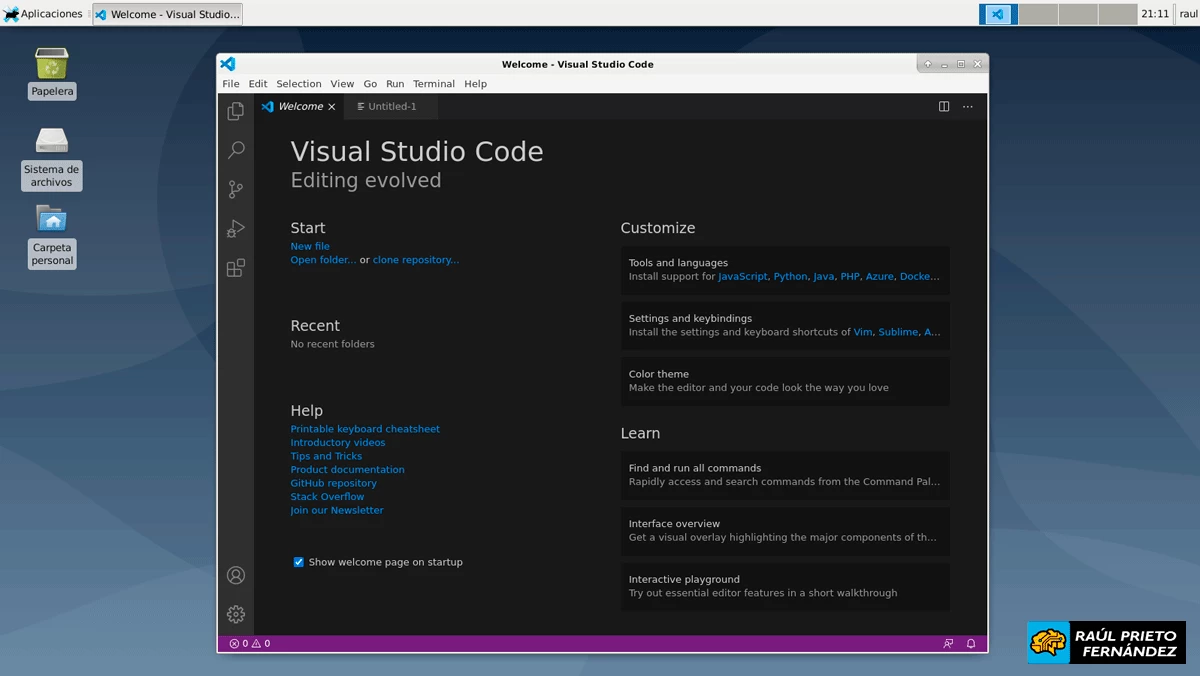
Task: Open the Source Control icon
Action: 235,188
